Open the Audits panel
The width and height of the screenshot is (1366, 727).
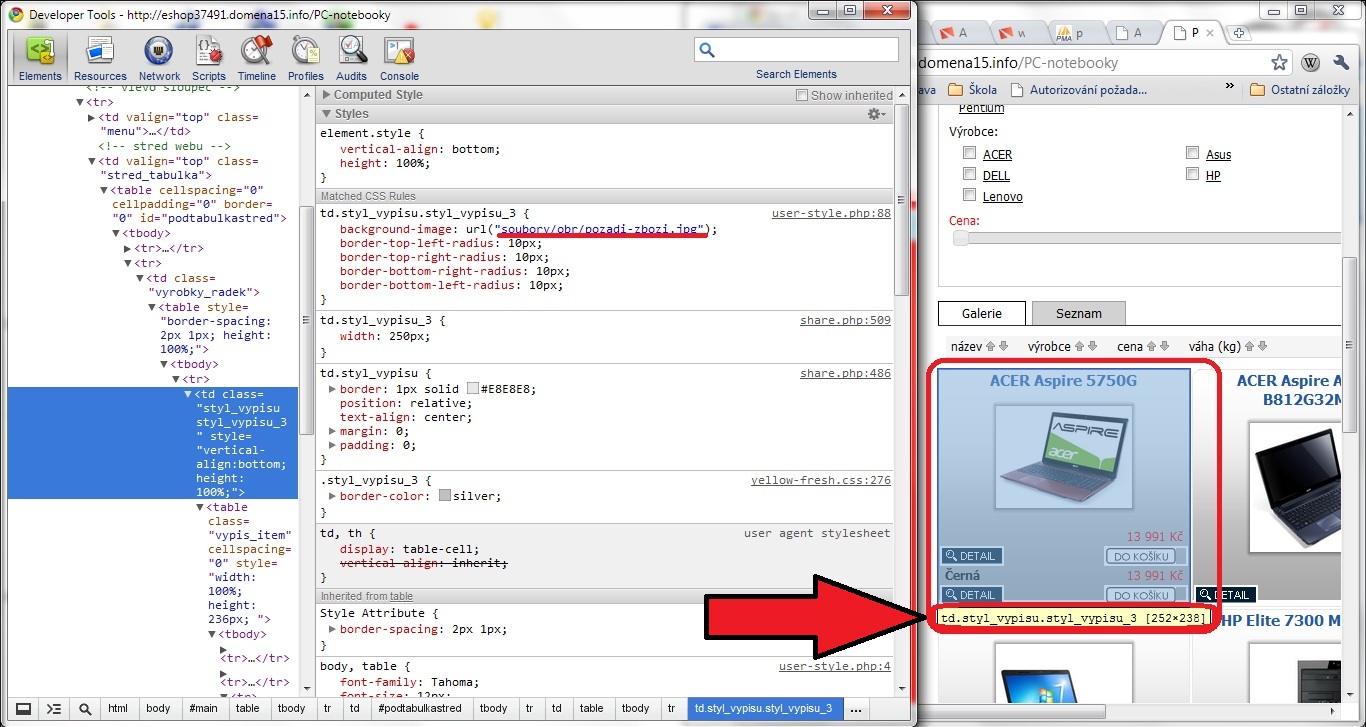(x=352, y=58)
